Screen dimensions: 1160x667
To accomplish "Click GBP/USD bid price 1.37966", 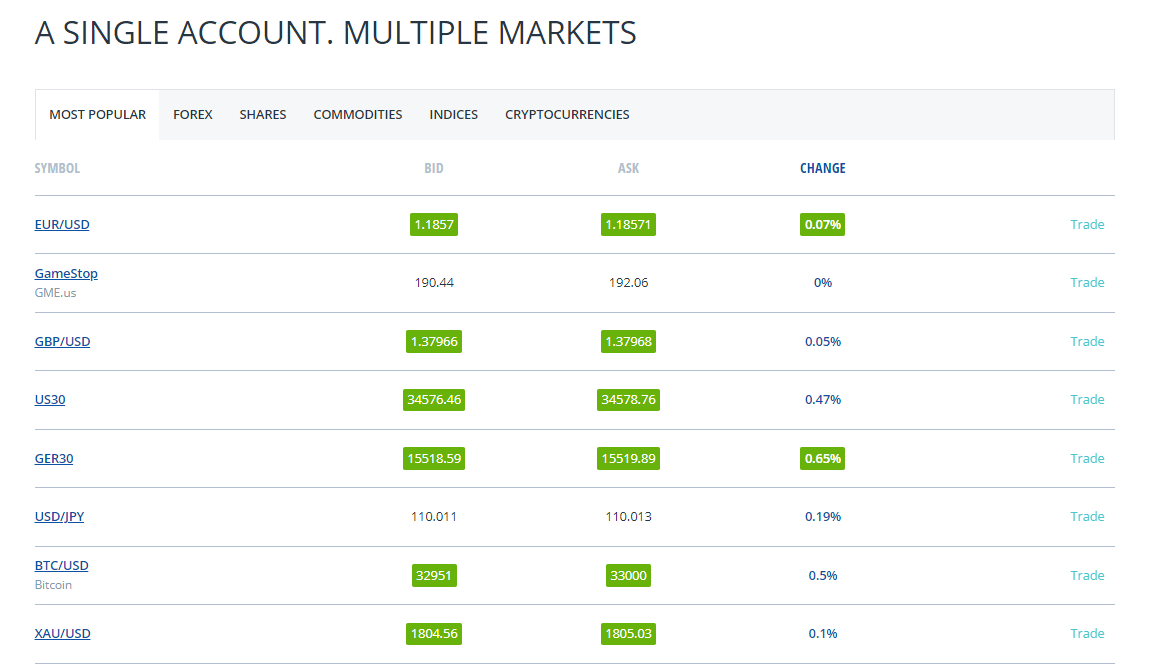I will click(434, 341).
